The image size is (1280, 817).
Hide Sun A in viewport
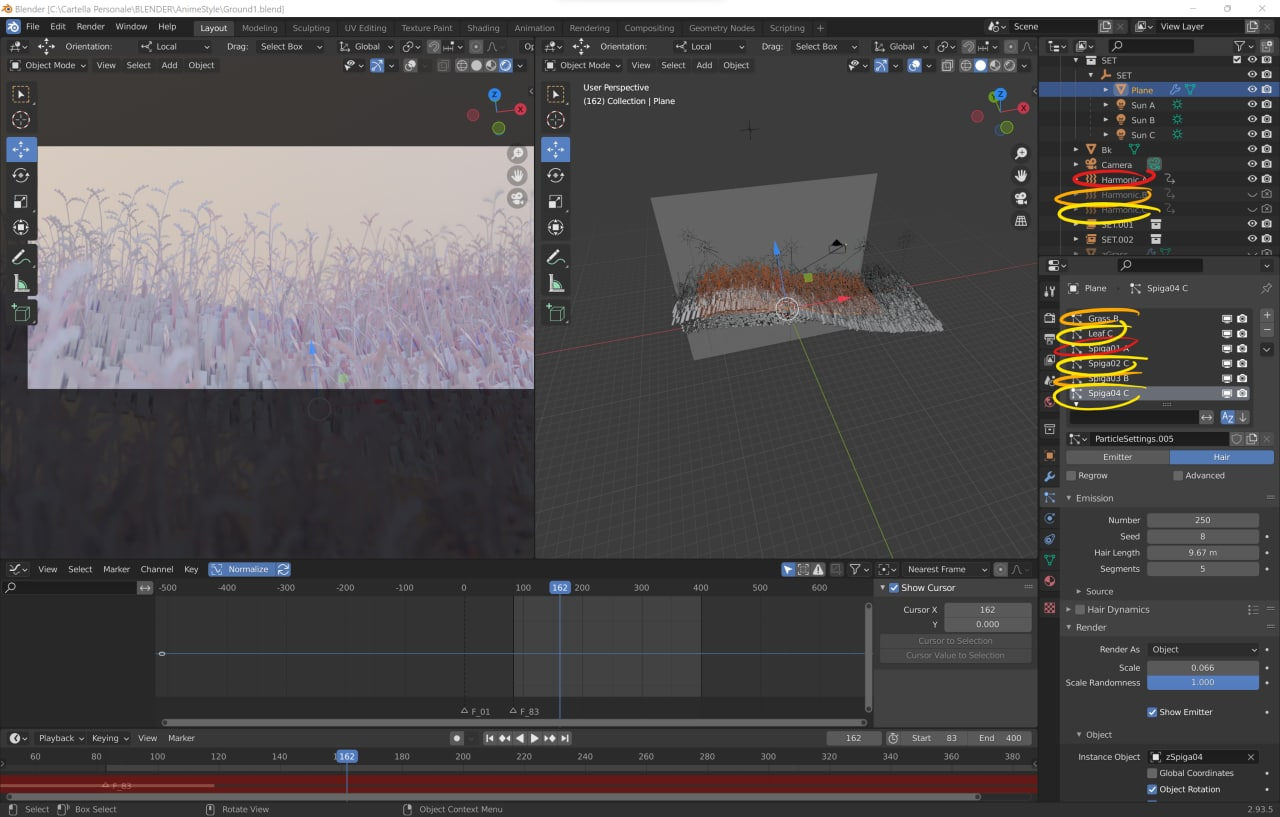[x=1252, y=105]
